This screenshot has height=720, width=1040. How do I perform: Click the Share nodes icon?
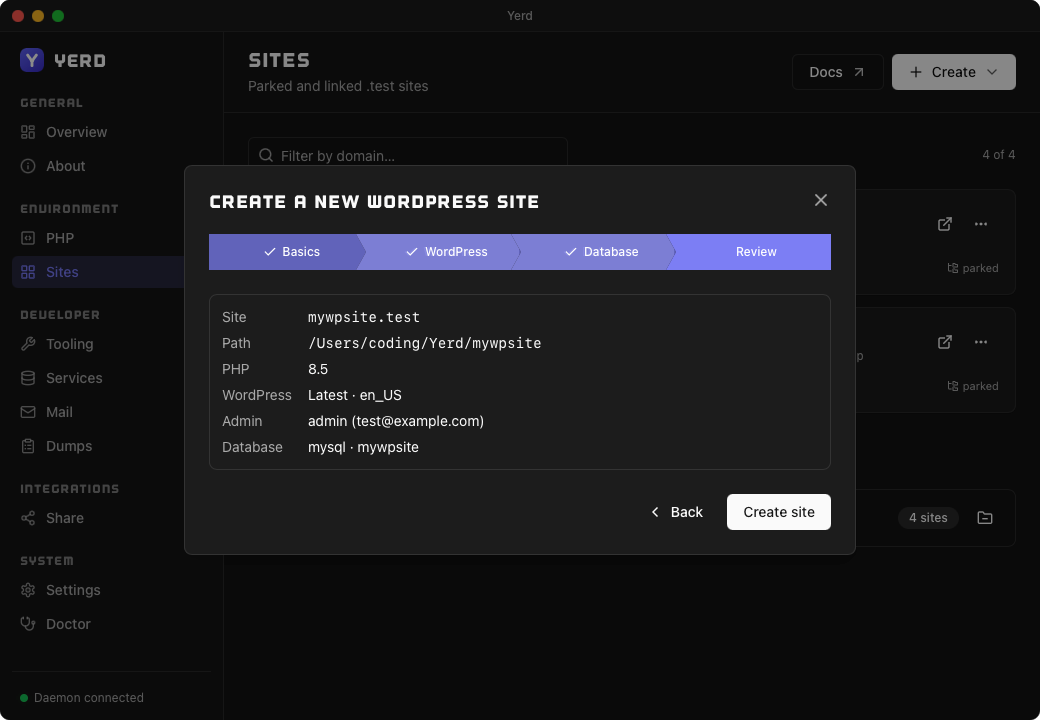pyautogui.click(x=28, y=518)
